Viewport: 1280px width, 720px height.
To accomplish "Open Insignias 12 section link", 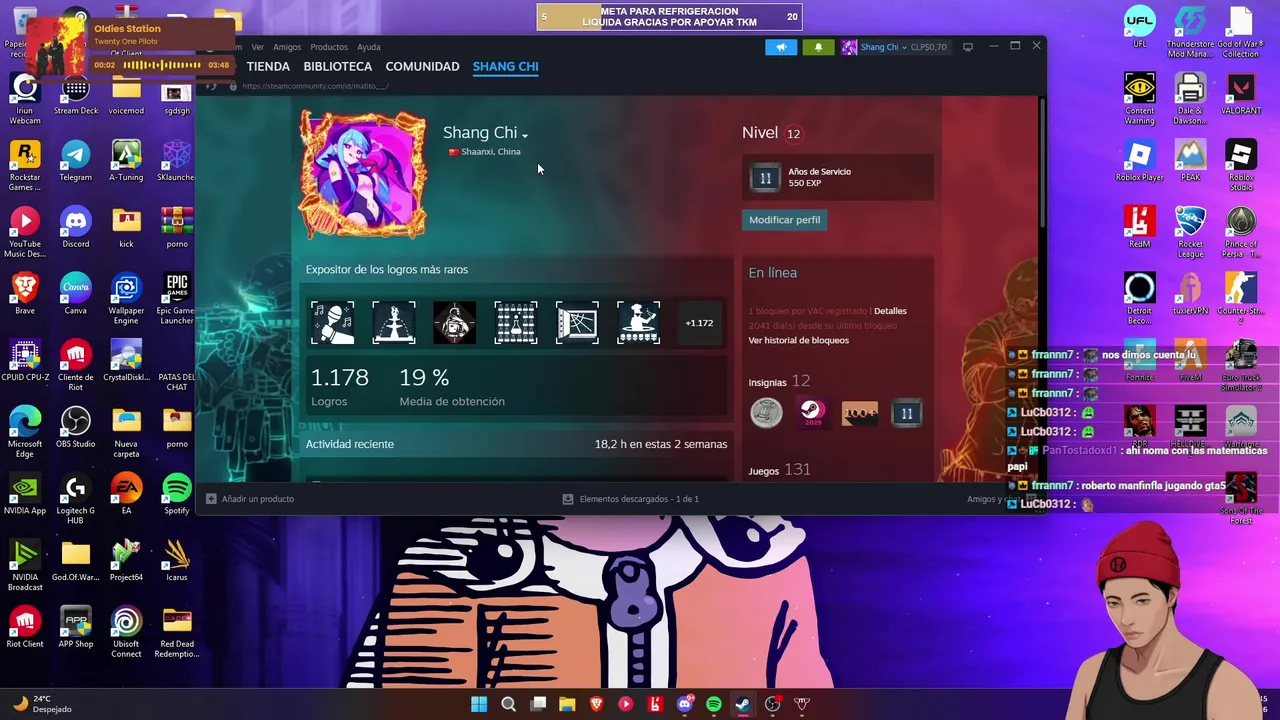I will point(779,381).
